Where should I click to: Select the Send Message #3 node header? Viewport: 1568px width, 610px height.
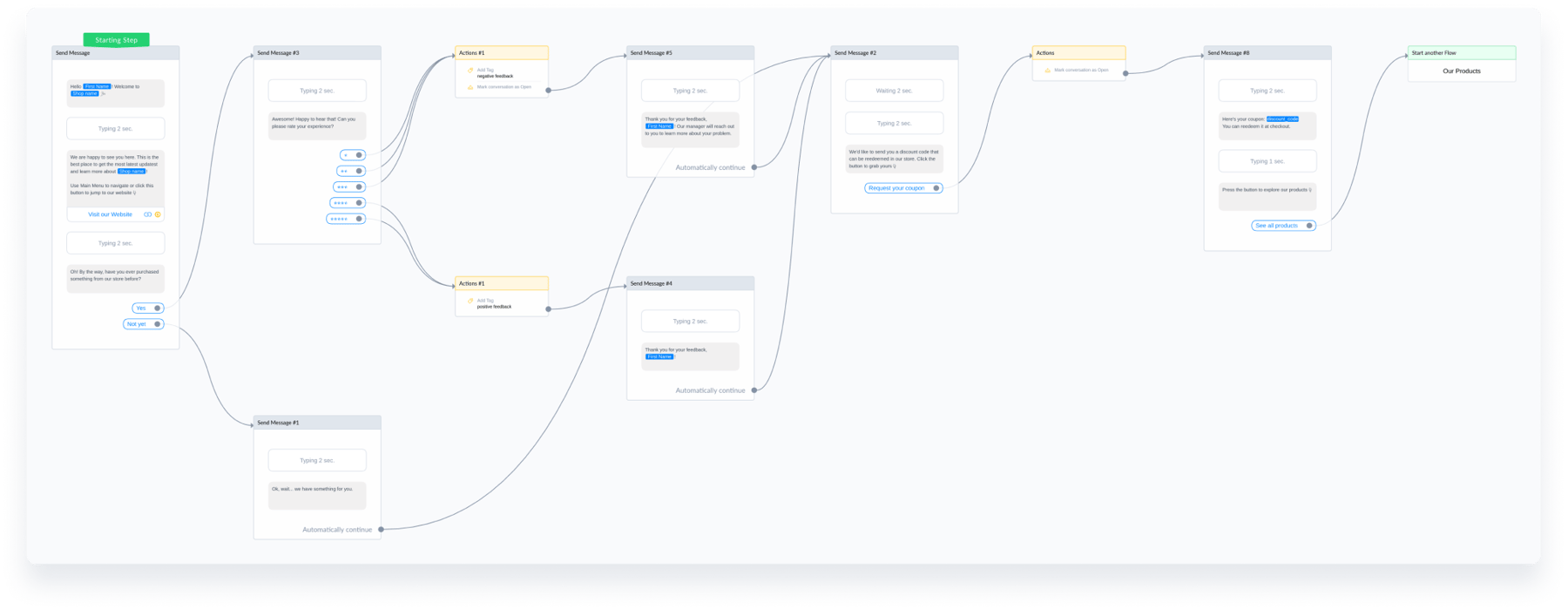point(317,53)
